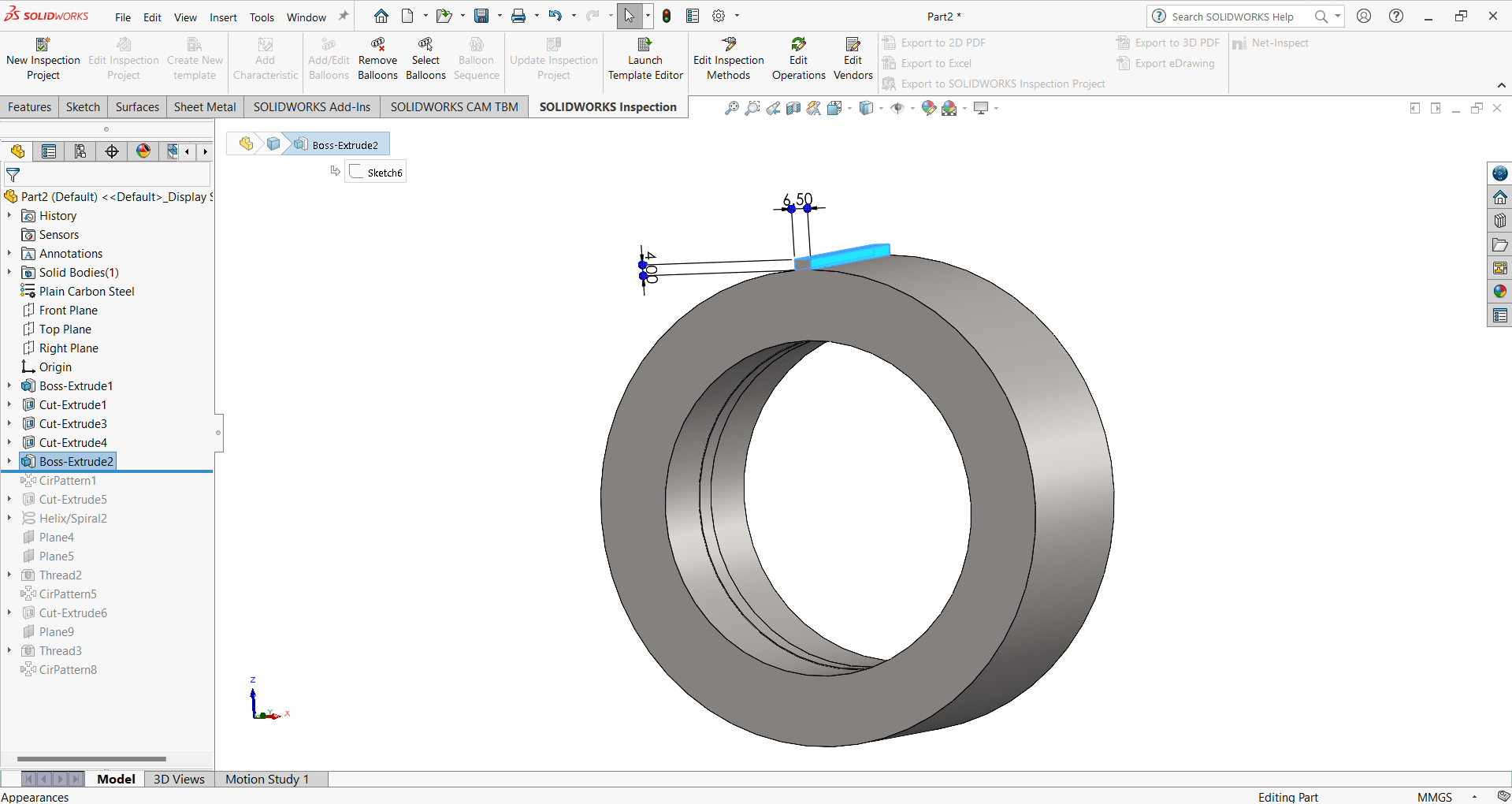Open the Section View tool
This screenshot has height=804, width=1512.
(793, 108)
